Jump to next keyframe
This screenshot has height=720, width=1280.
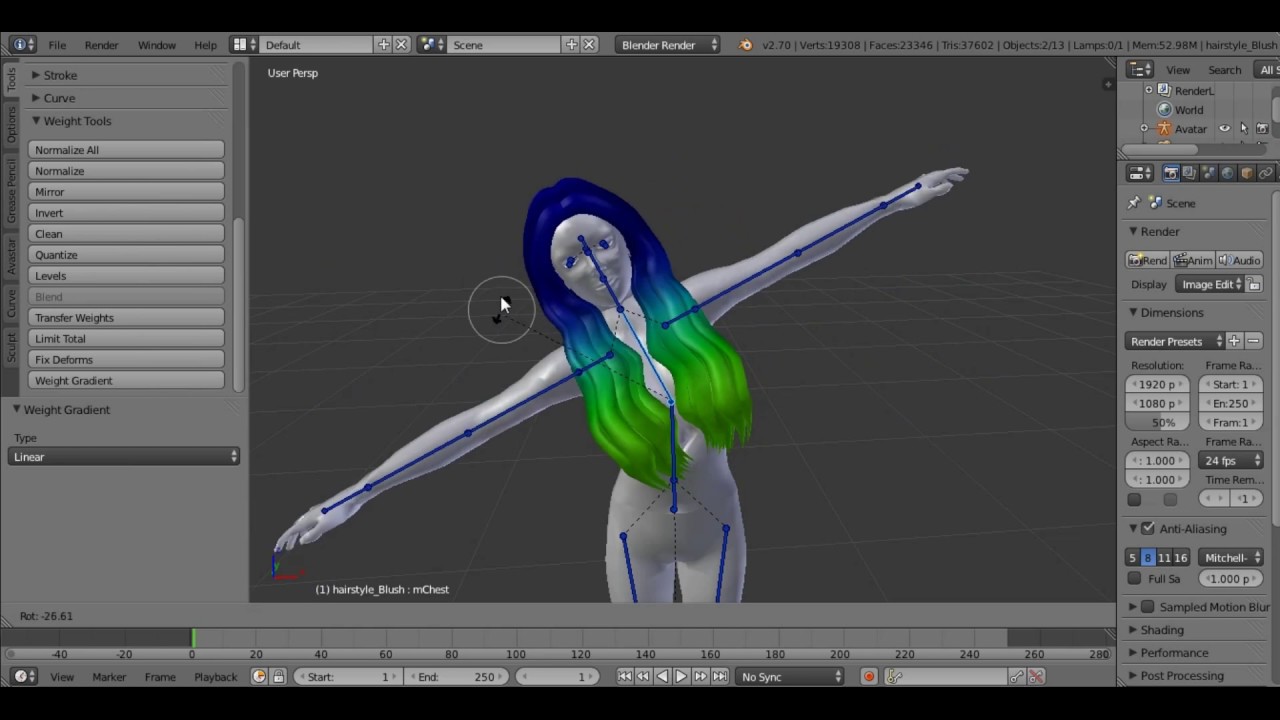(700, 677)
